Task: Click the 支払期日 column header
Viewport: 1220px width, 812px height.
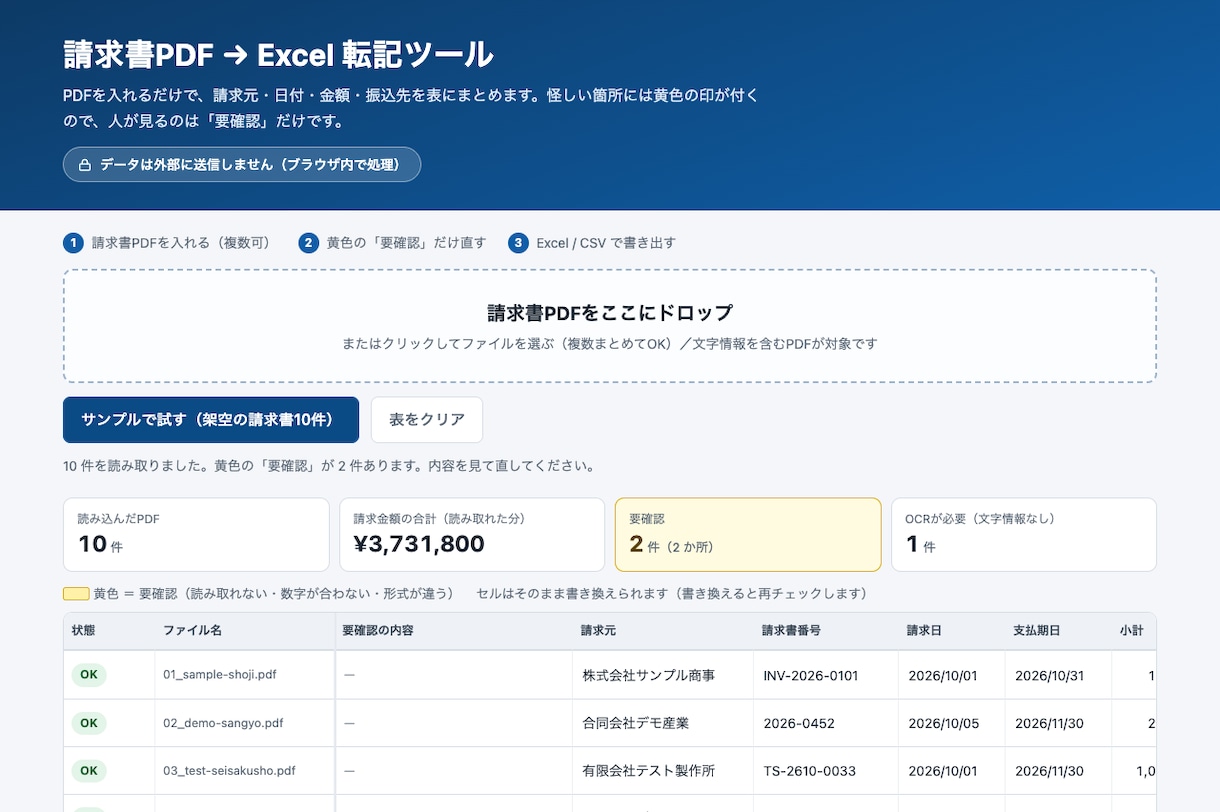Action: pos(1058,631)
